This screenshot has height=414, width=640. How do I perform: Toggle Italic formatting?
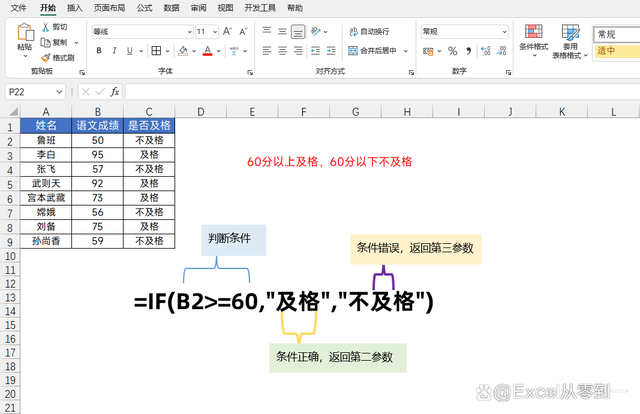[114, 51]
